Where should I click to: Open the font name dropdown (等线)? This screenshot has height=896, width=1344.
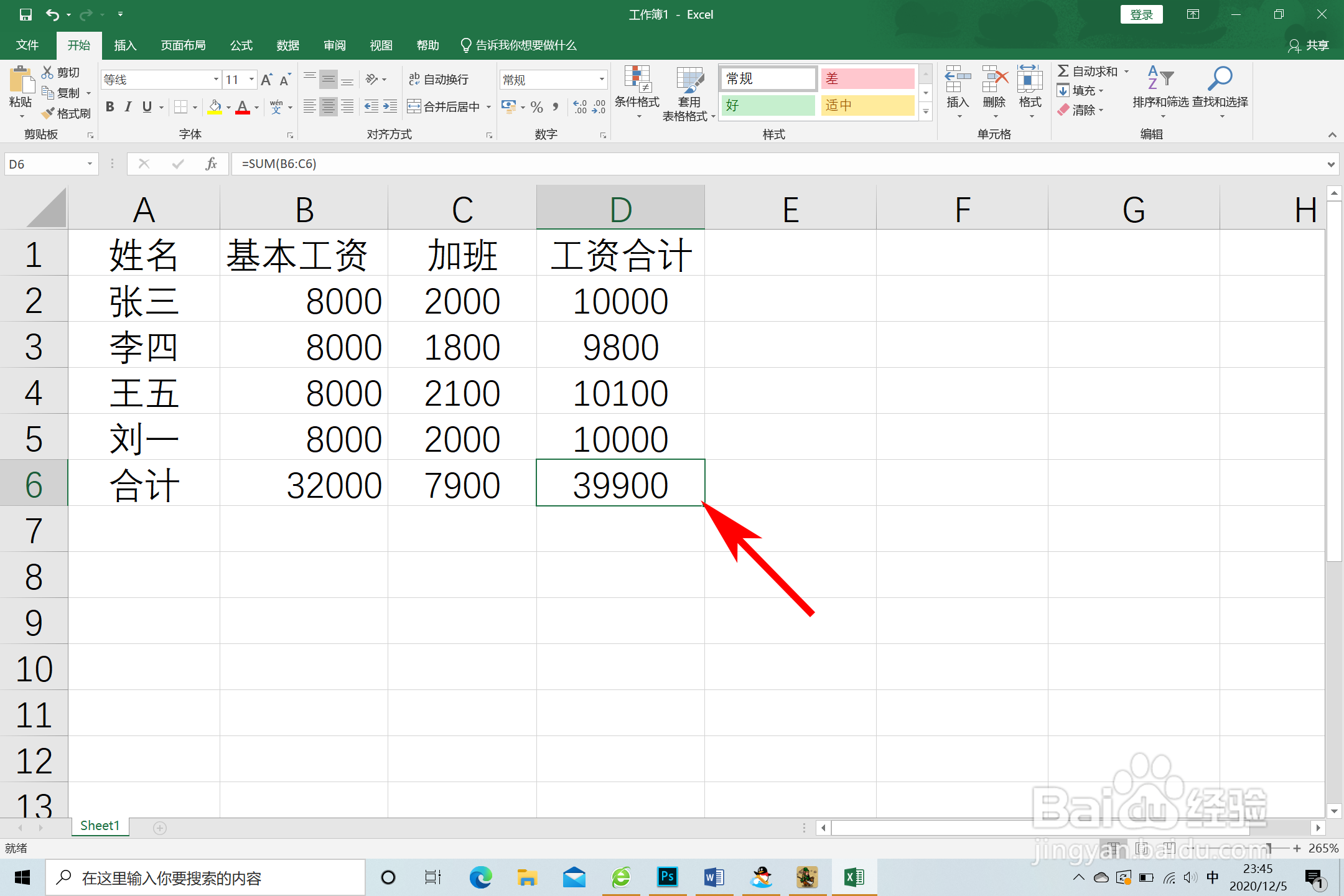click(x=216, y=80)
